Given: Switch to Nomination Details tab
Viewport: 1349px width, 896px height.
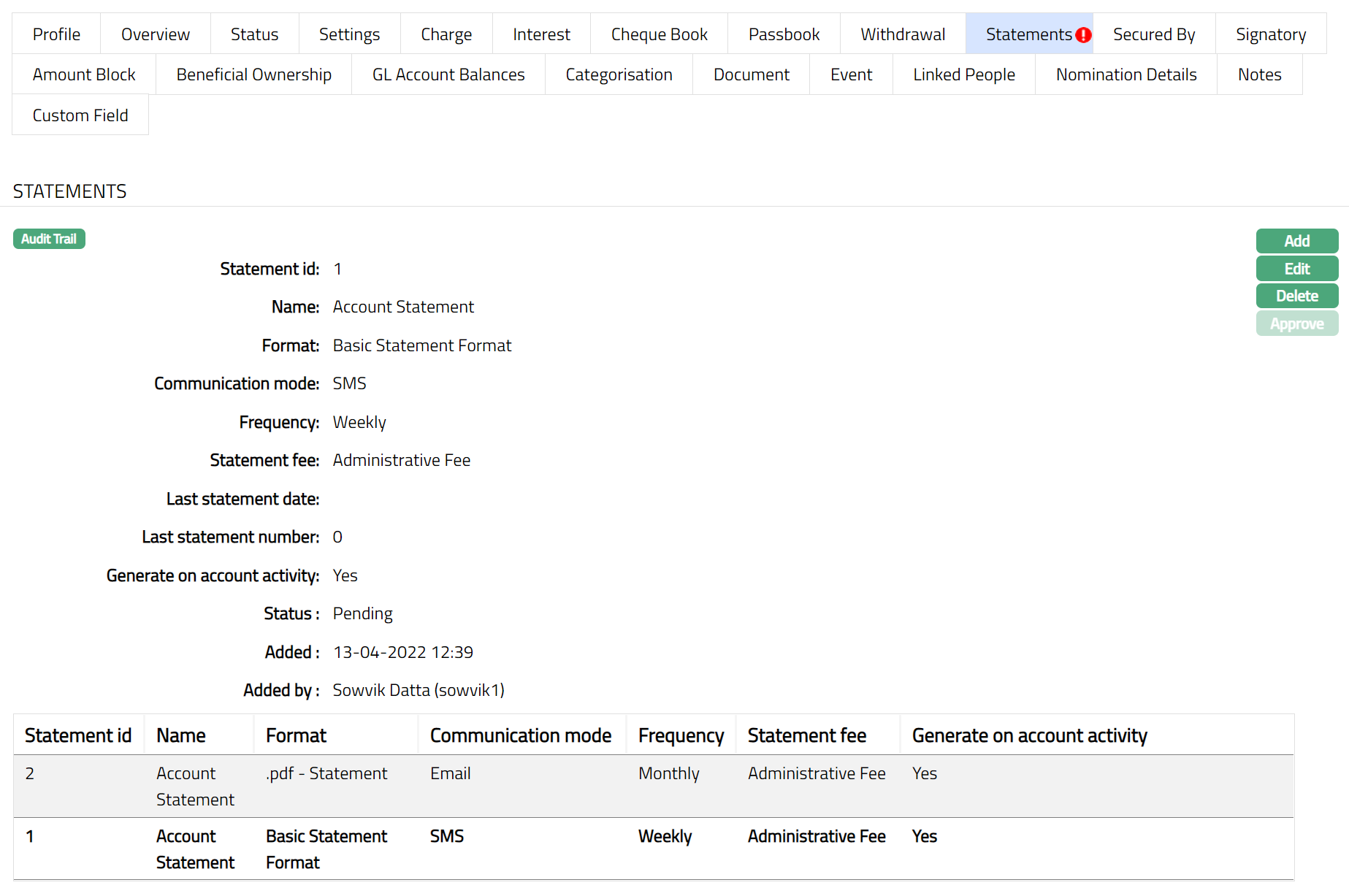Looking at the screenshot, I should click(x=1126, y=74).
